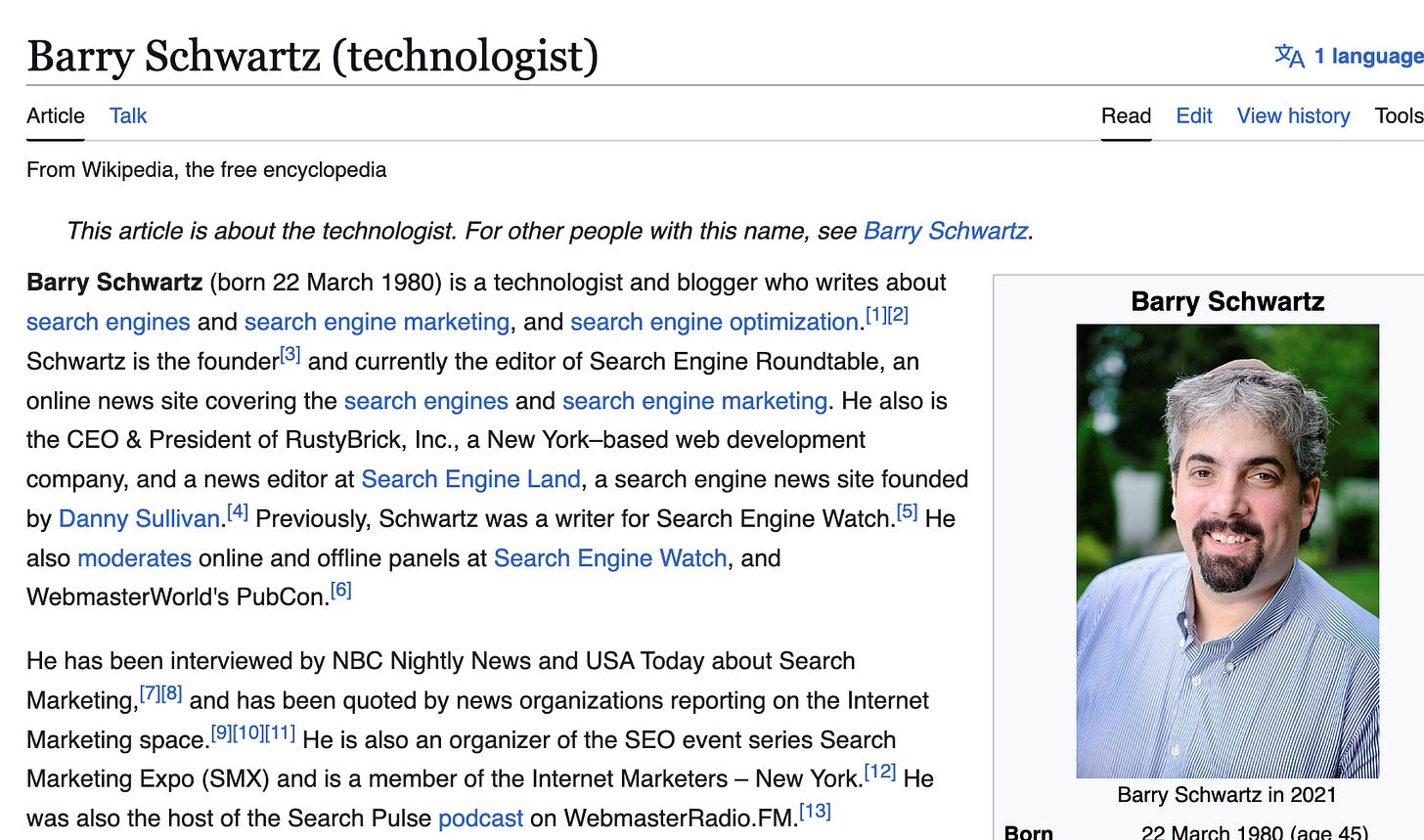Open the search engine optimization link
This screenshot has height=840, width=1424.
click(x=714, y=322)
